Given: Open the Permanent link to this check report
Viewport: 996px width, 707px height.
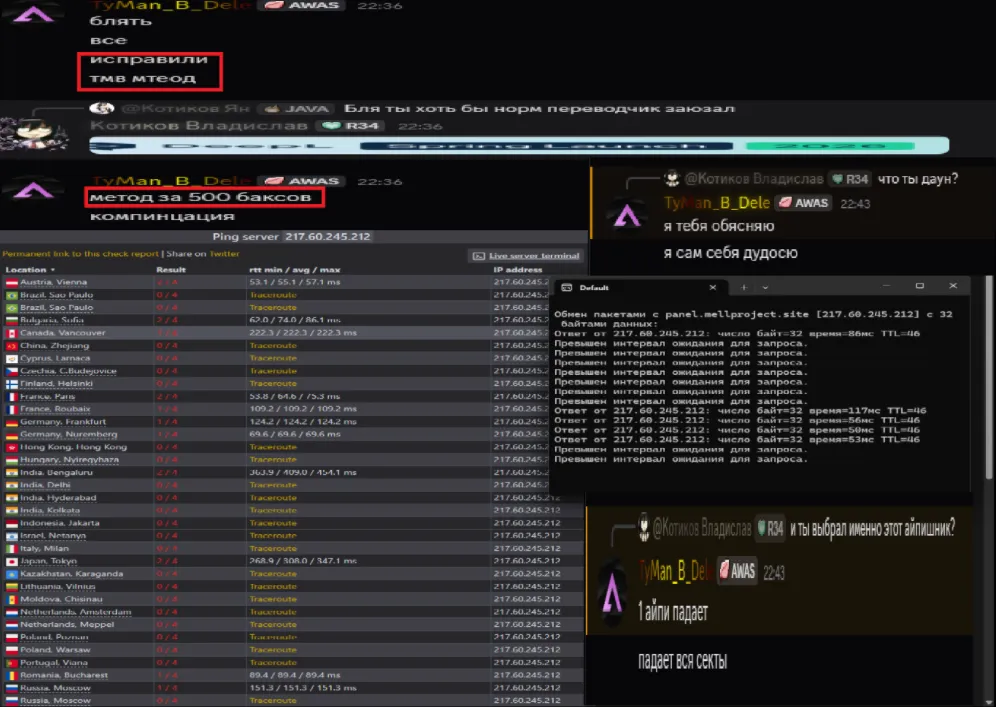Looking at the screenshot, I should [80, 254].
